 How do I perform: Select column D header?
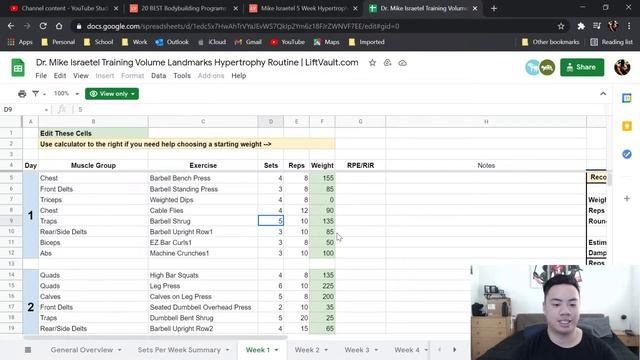click(x=271, y=122)
